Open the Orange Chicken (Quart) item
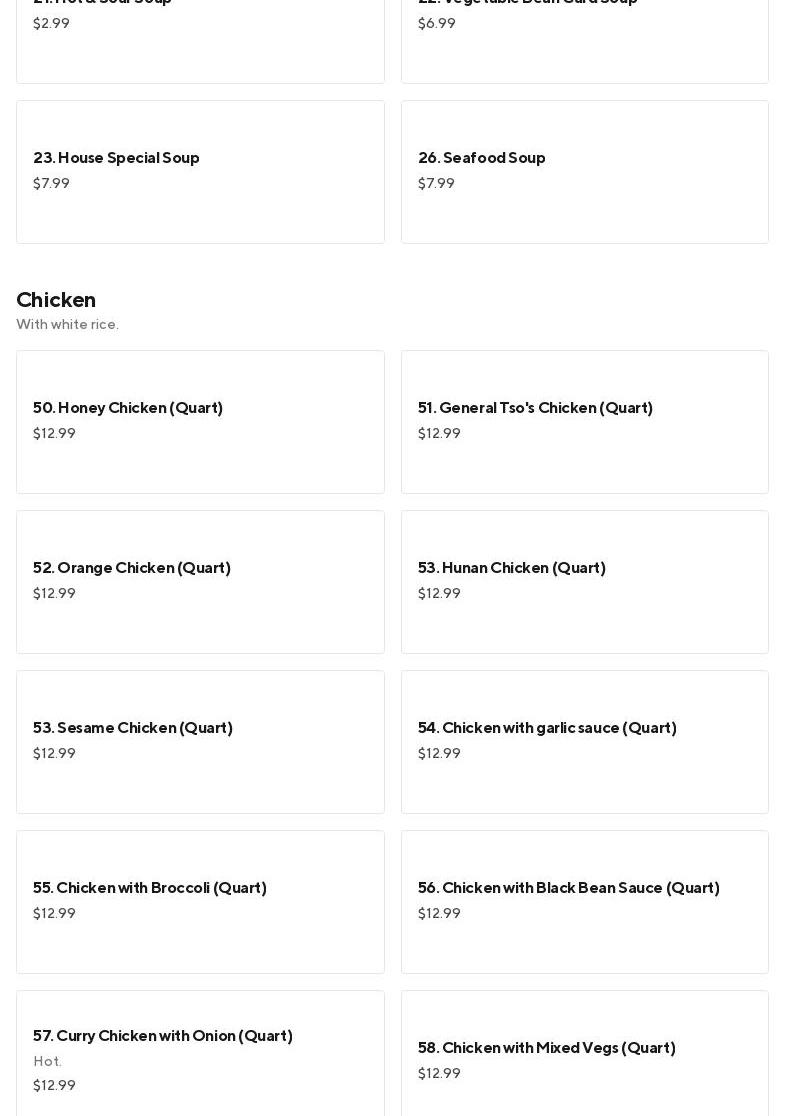The width and height of the screenshot is (785, 1116). click(200, 581)
